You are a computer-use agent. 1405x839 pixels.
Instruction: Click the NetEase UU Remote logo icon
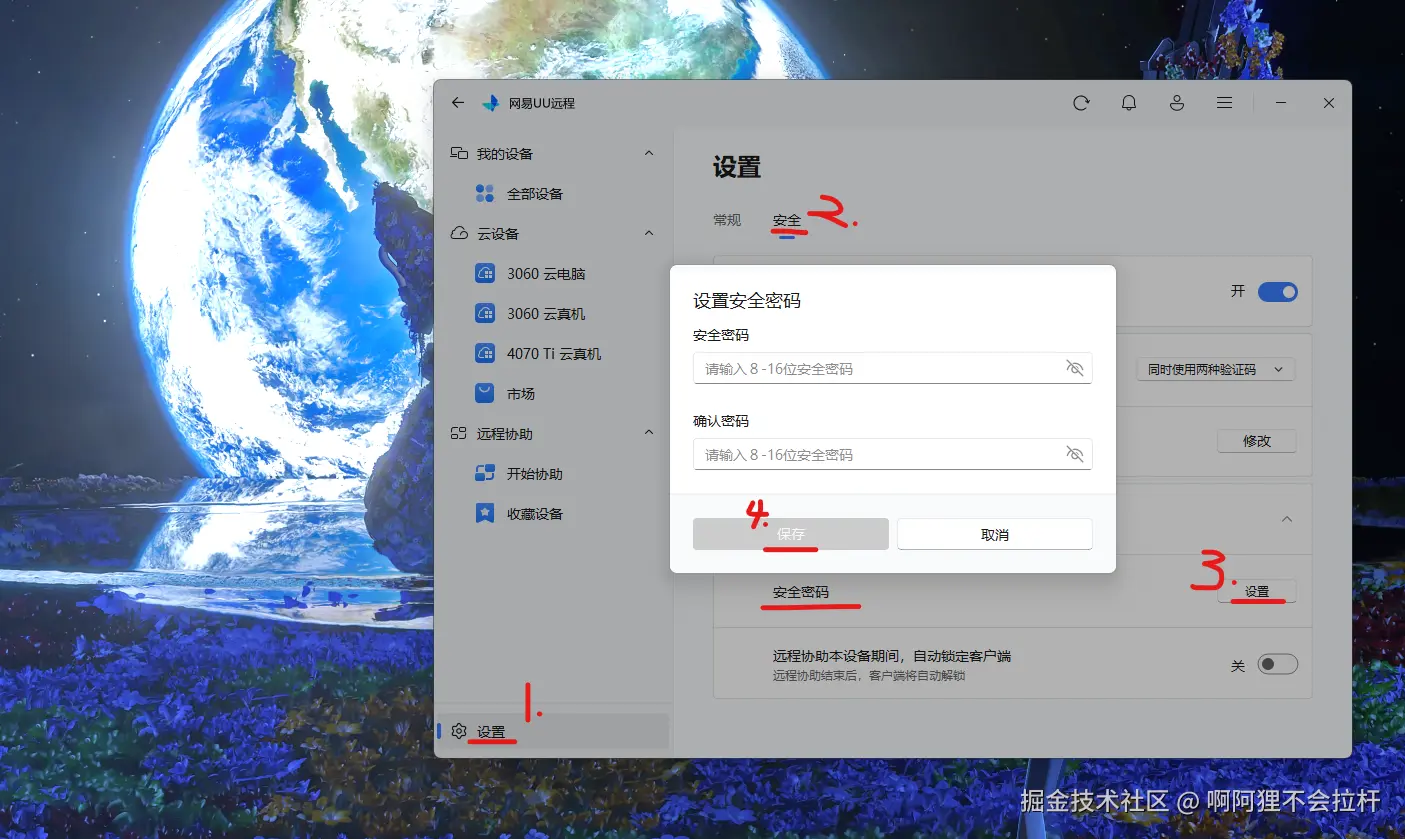coord(491,103)
